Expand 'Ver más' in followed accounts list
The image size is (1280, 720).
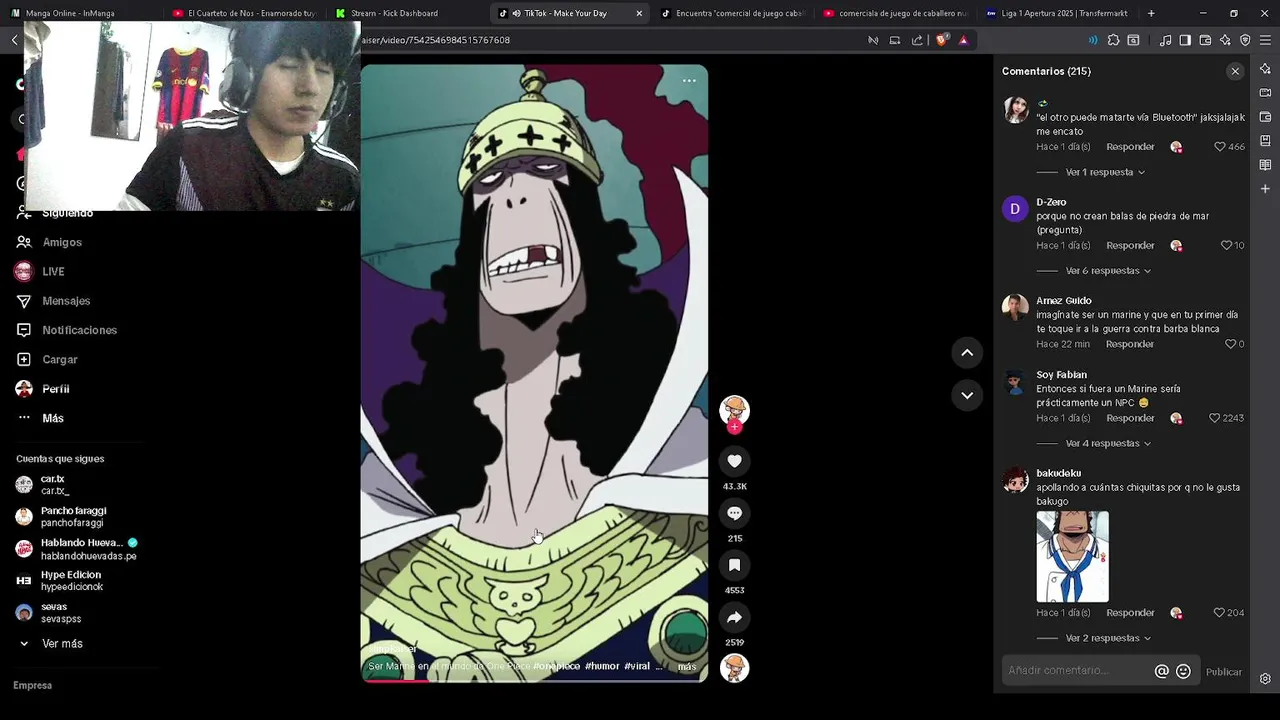pyautogui.click(x=62, y=644)
